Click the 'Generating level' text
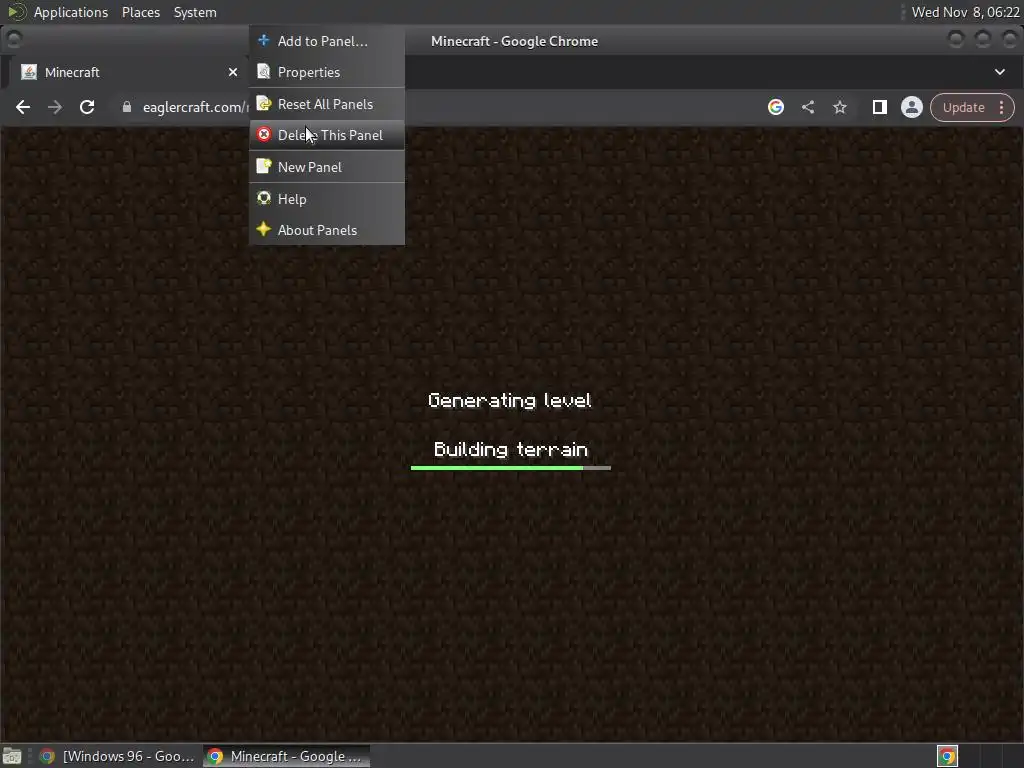 click(510, 400)
